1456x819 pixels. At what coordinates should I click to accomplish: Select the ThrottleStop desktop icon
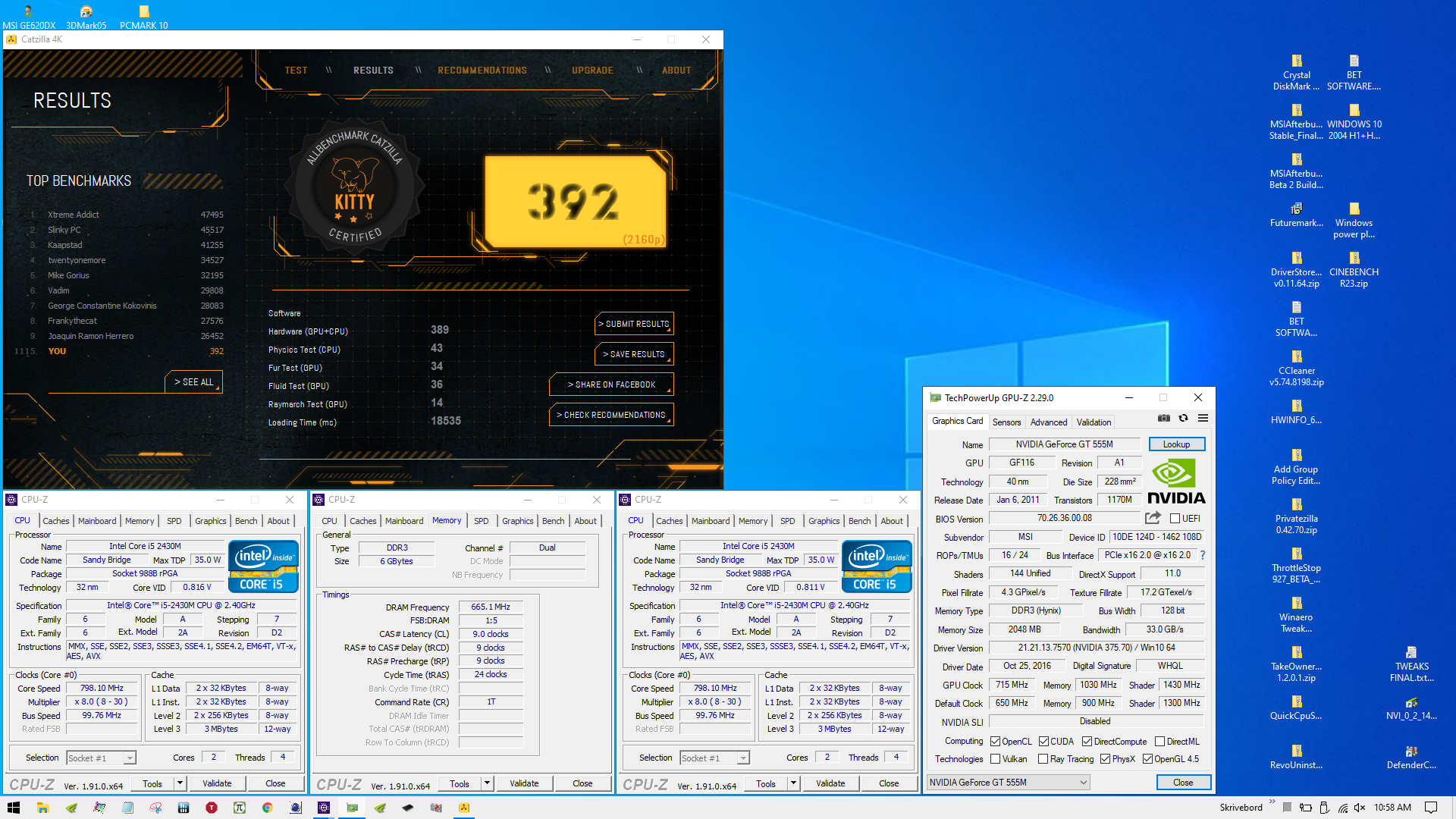coord(1297,566)
